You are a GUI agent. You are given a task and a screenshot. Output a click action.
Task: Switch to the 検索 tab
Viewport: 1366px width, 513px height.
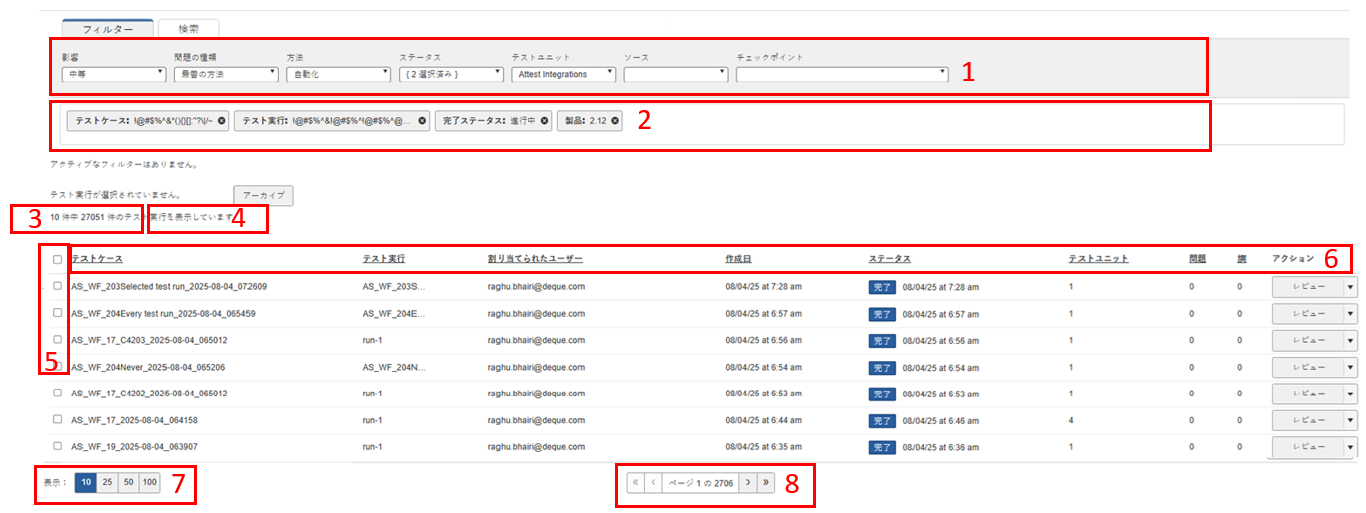pos(188,29)
